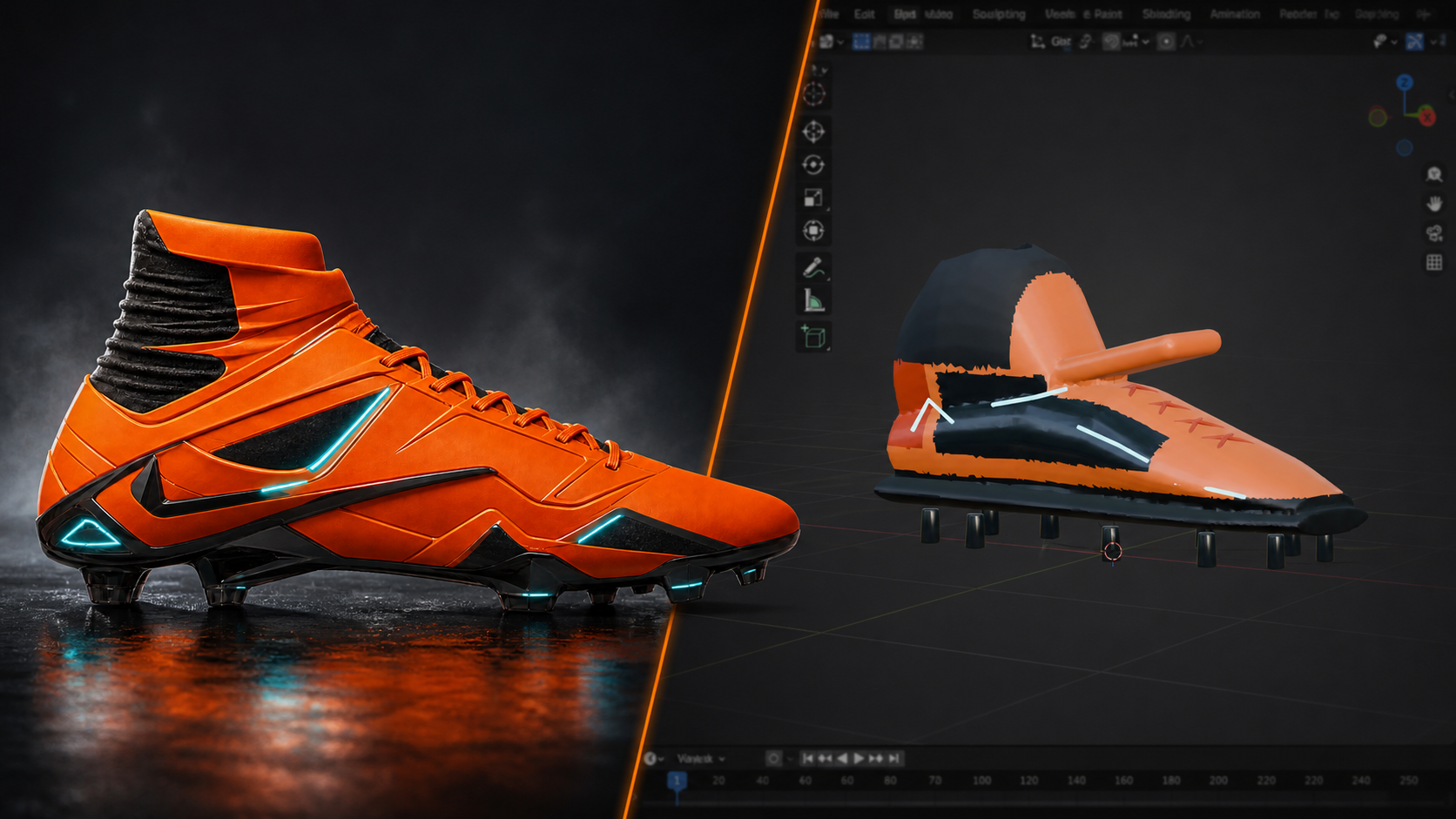Viewport: 1456px width, 819px height.
Task: Toggle snapping magnet in viewport header
Action: click(1111, 42)
